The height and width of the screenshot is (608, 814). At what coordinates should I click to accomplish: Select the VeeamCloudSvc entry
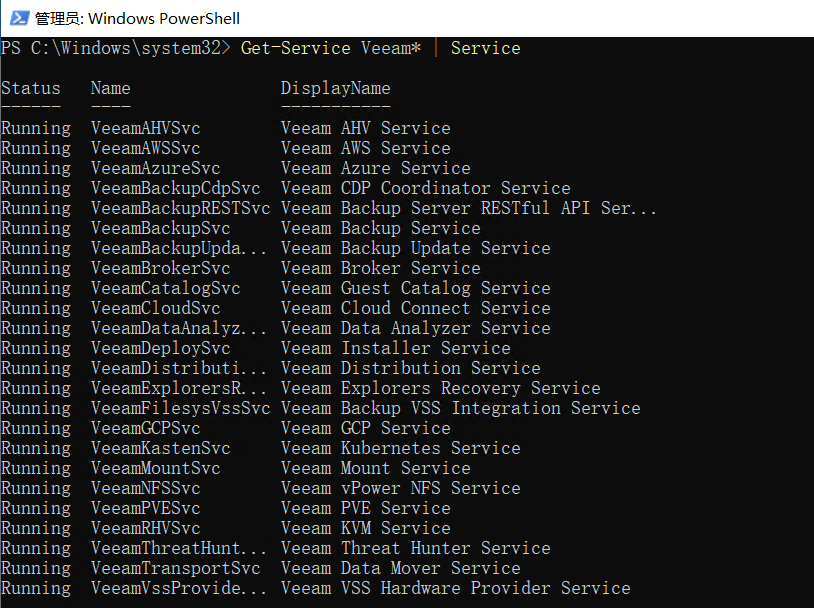155,307
